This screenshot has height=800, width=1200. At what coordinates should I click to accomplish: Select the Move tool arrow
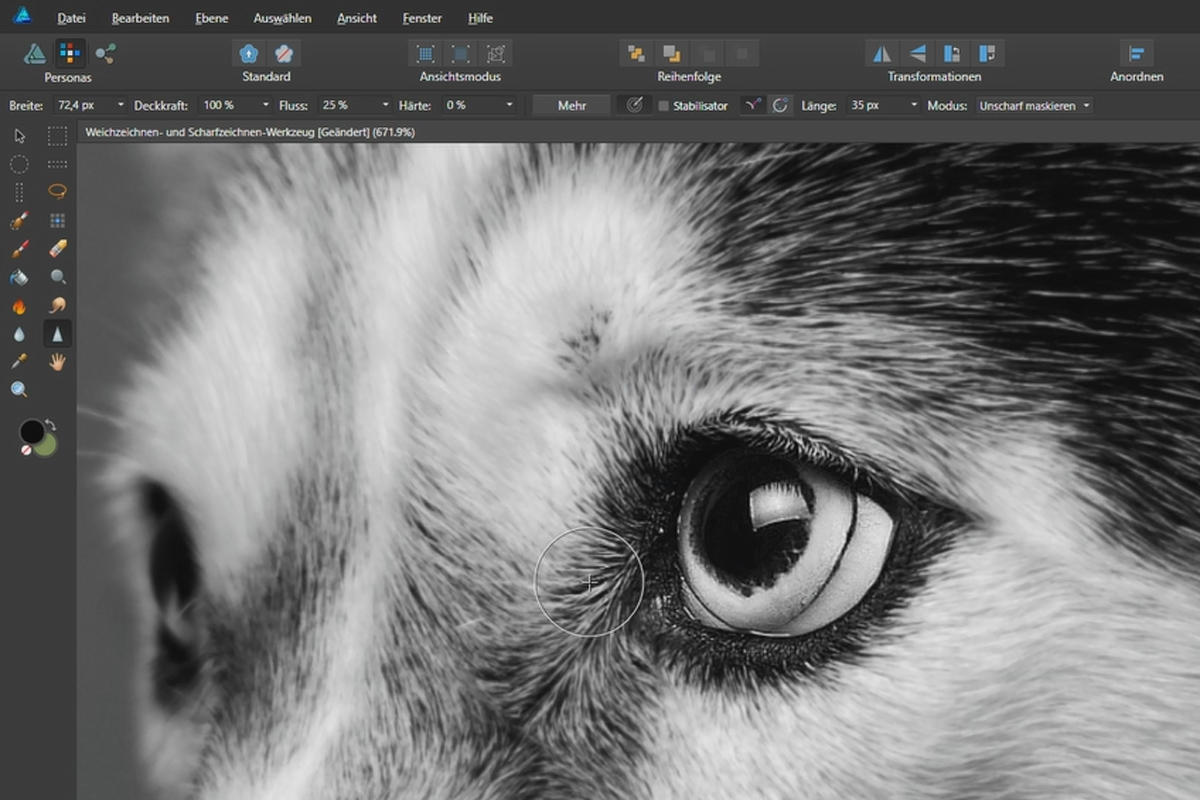pyautogui.click(x=19, y=136)
